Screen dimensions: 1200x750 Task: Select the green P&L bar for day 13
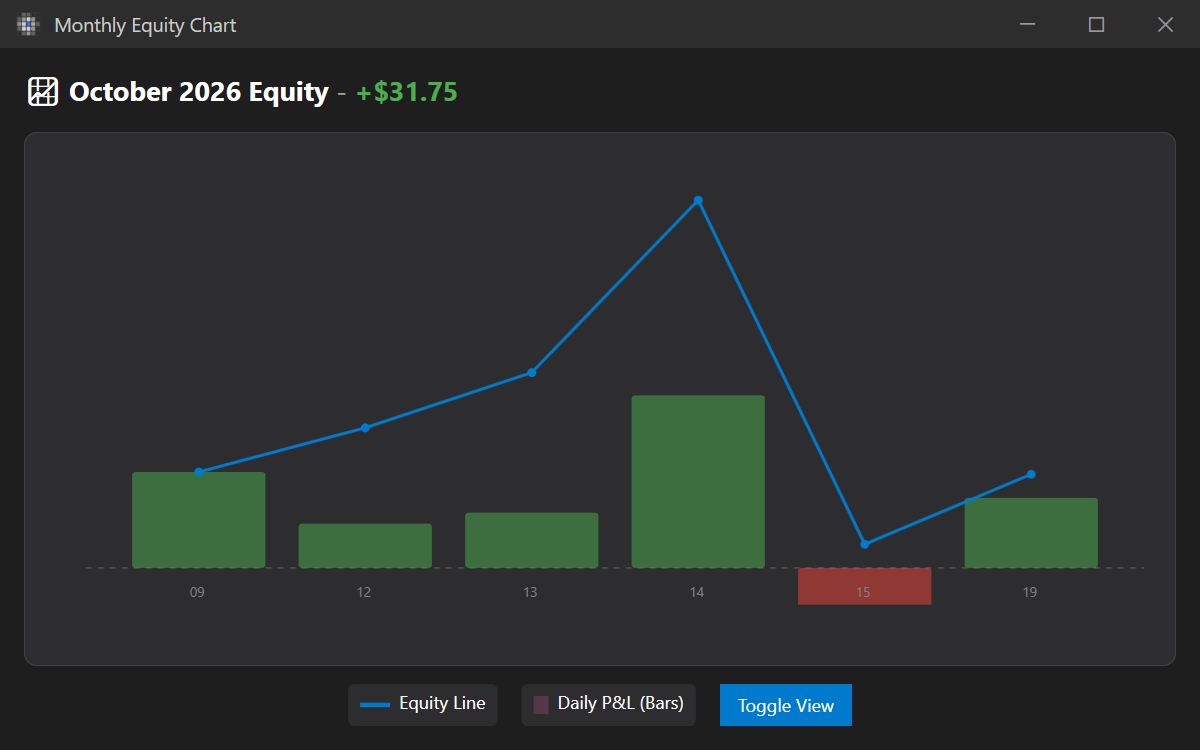pyautogui.click(x=531, y=540)
